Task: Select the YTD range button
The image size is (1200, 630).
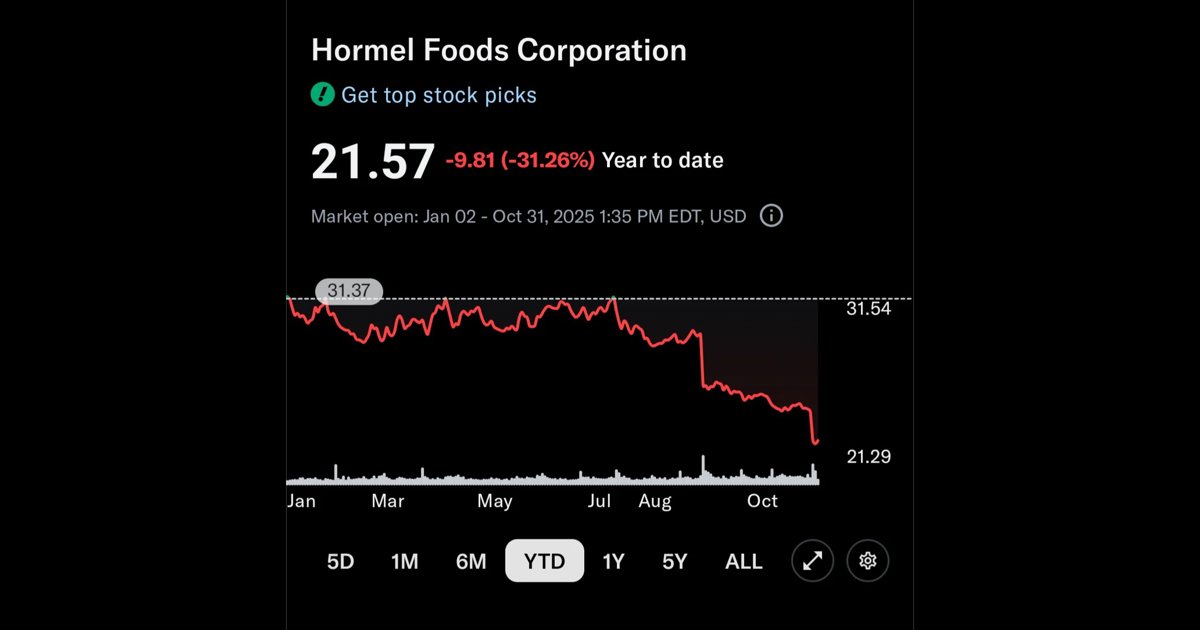Action: (544, 561)
